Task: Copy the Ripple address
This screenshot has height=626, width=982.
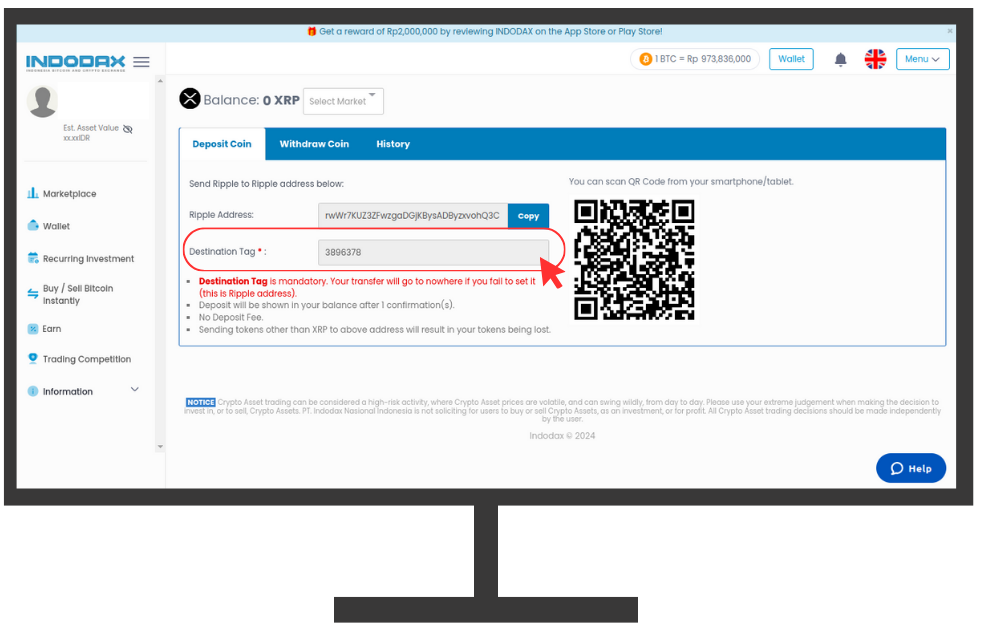Action: coord(528,216)
